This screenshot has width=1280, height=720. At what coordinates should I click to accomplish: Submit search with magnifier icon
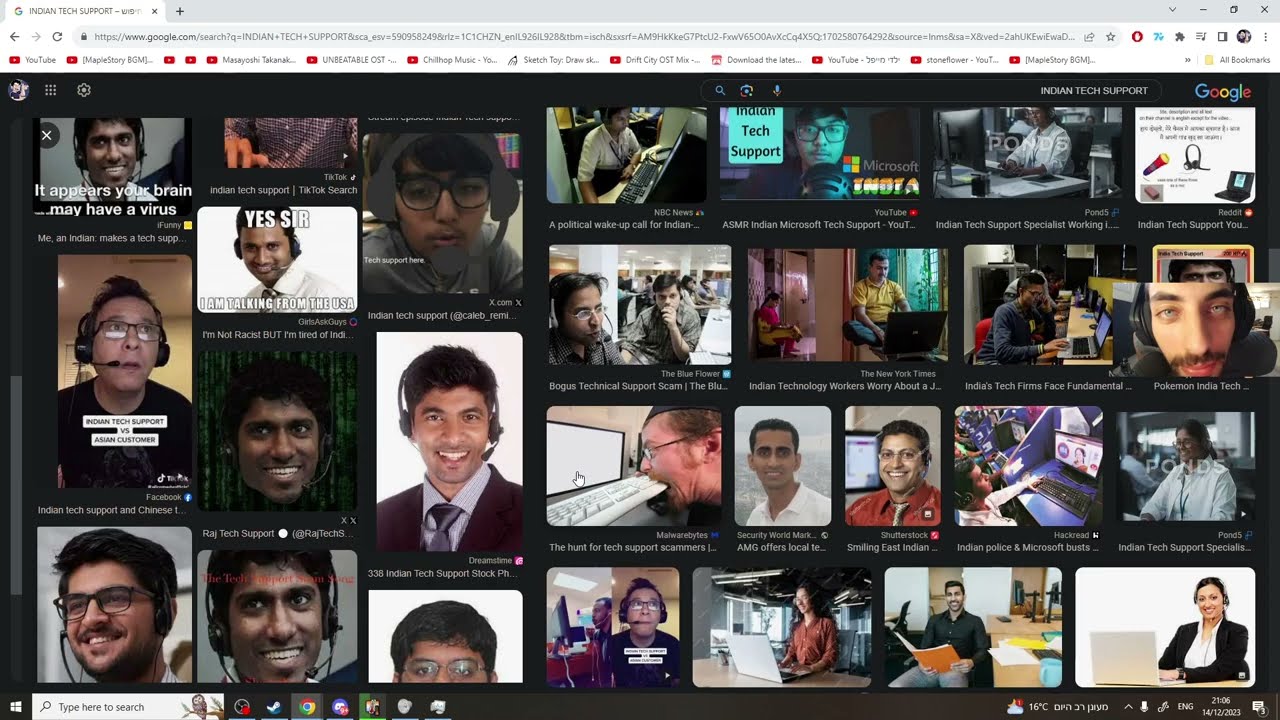pyautogui.click(x=719, y=91)
